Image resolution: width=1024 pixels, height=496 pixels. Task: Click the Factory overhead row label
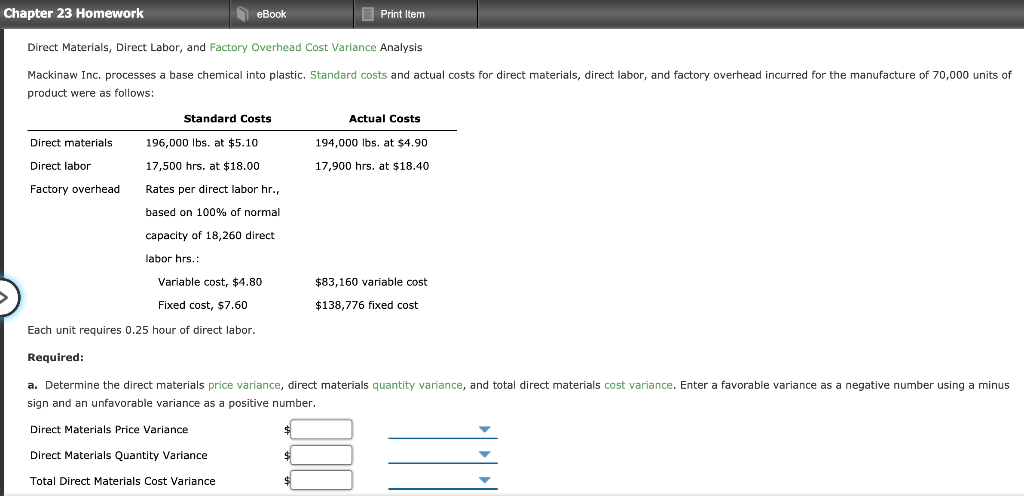tap(75, 189)
